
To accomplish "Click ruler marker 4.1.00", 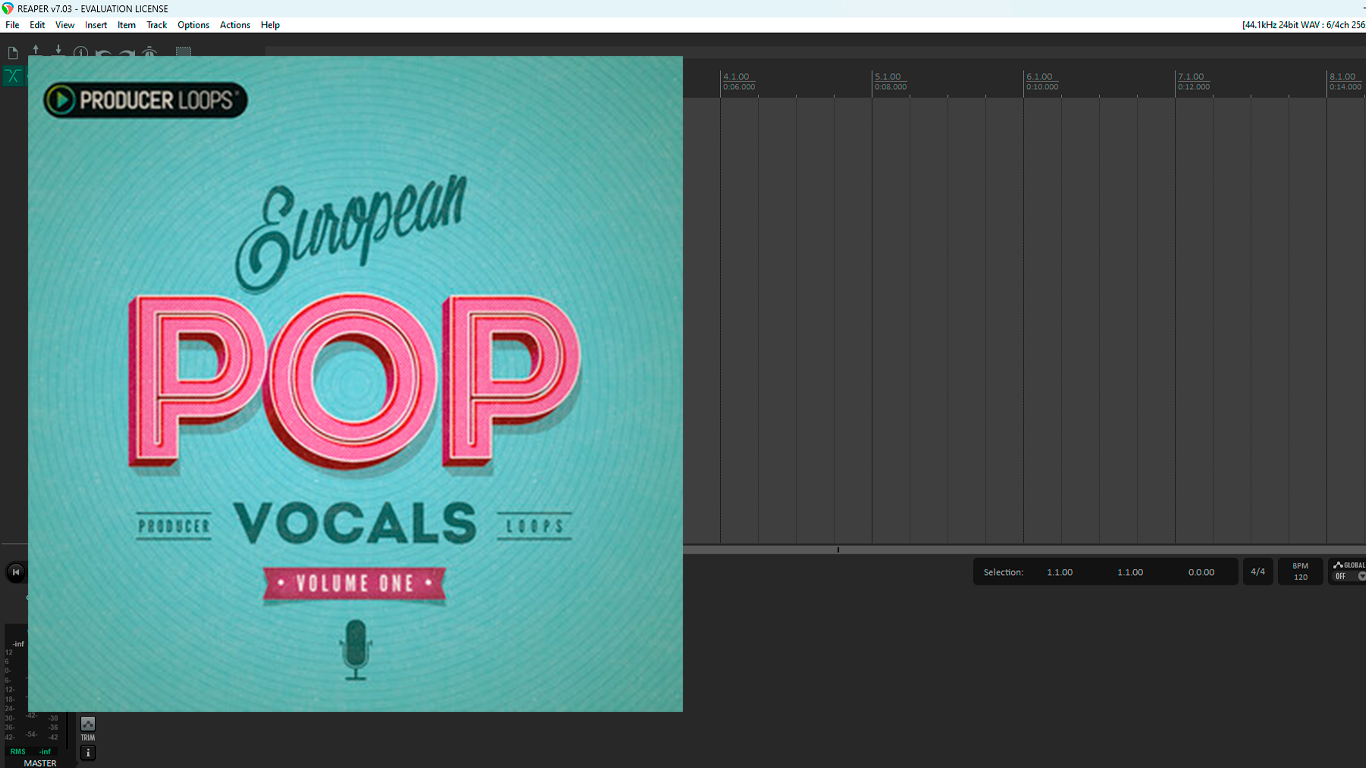I will point(736,77).
